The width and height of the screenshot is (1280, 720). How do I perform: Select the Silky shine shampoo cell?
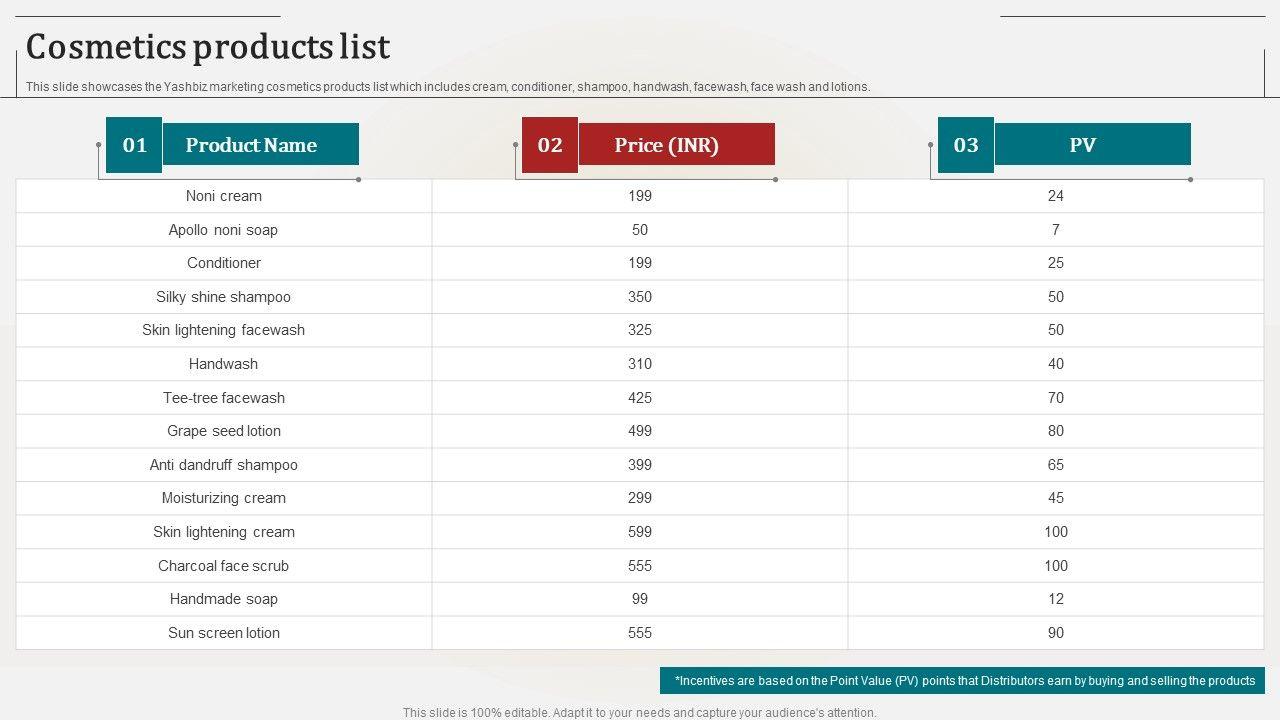pyautogui.click(x=223, y=297)
